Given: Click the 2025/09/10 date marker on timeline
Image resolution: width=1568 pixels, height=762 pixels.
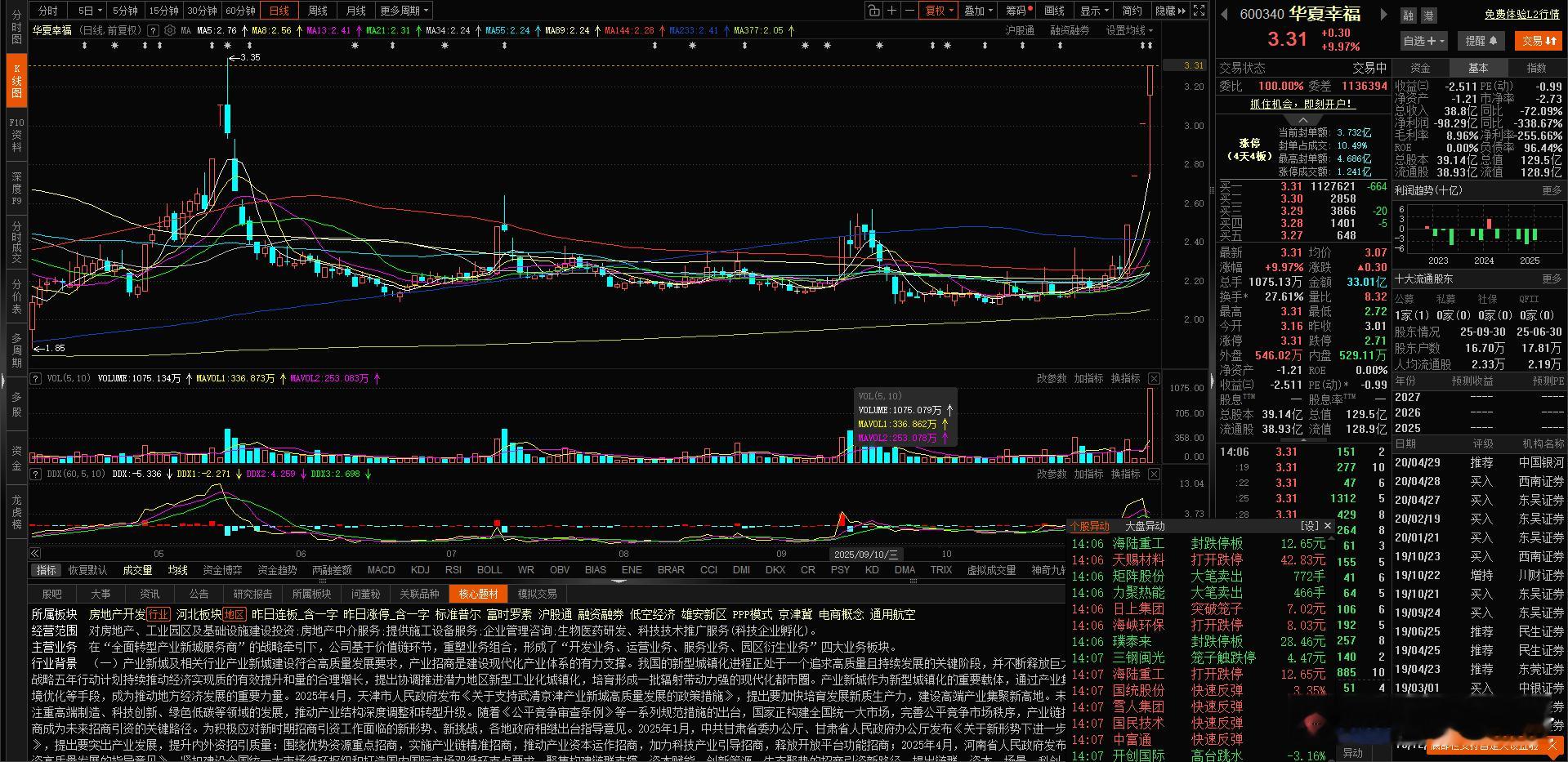Looking at the screenshot, I should (x=866, y=554).
